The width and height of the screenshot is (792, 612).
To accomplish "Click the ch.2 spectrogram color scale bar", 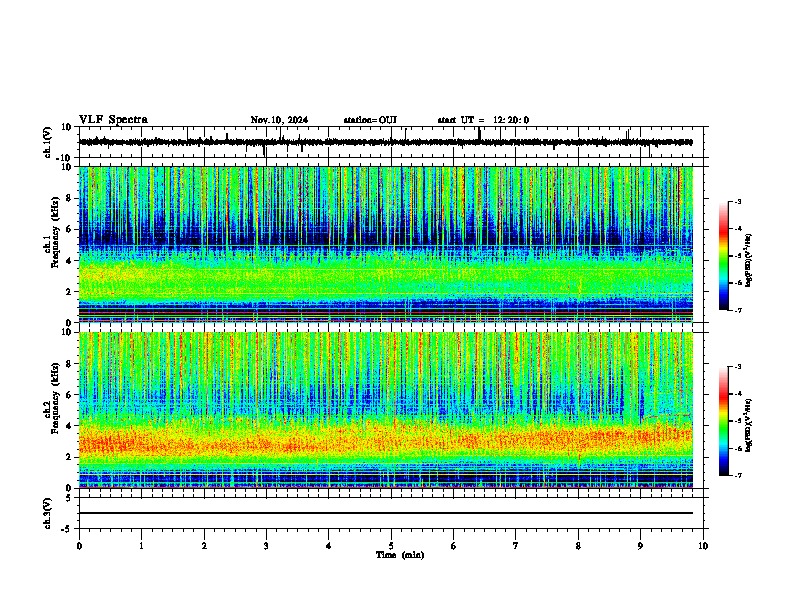I will tap(724, 421).
